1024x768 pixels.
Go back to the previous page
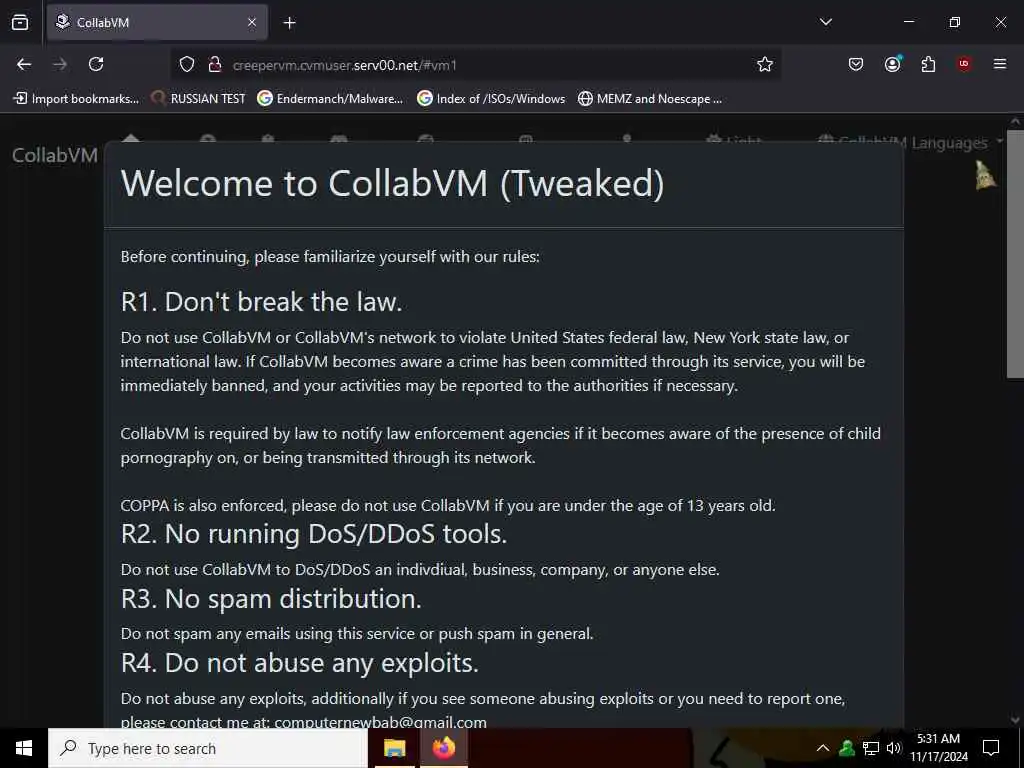tap(24, 64)
